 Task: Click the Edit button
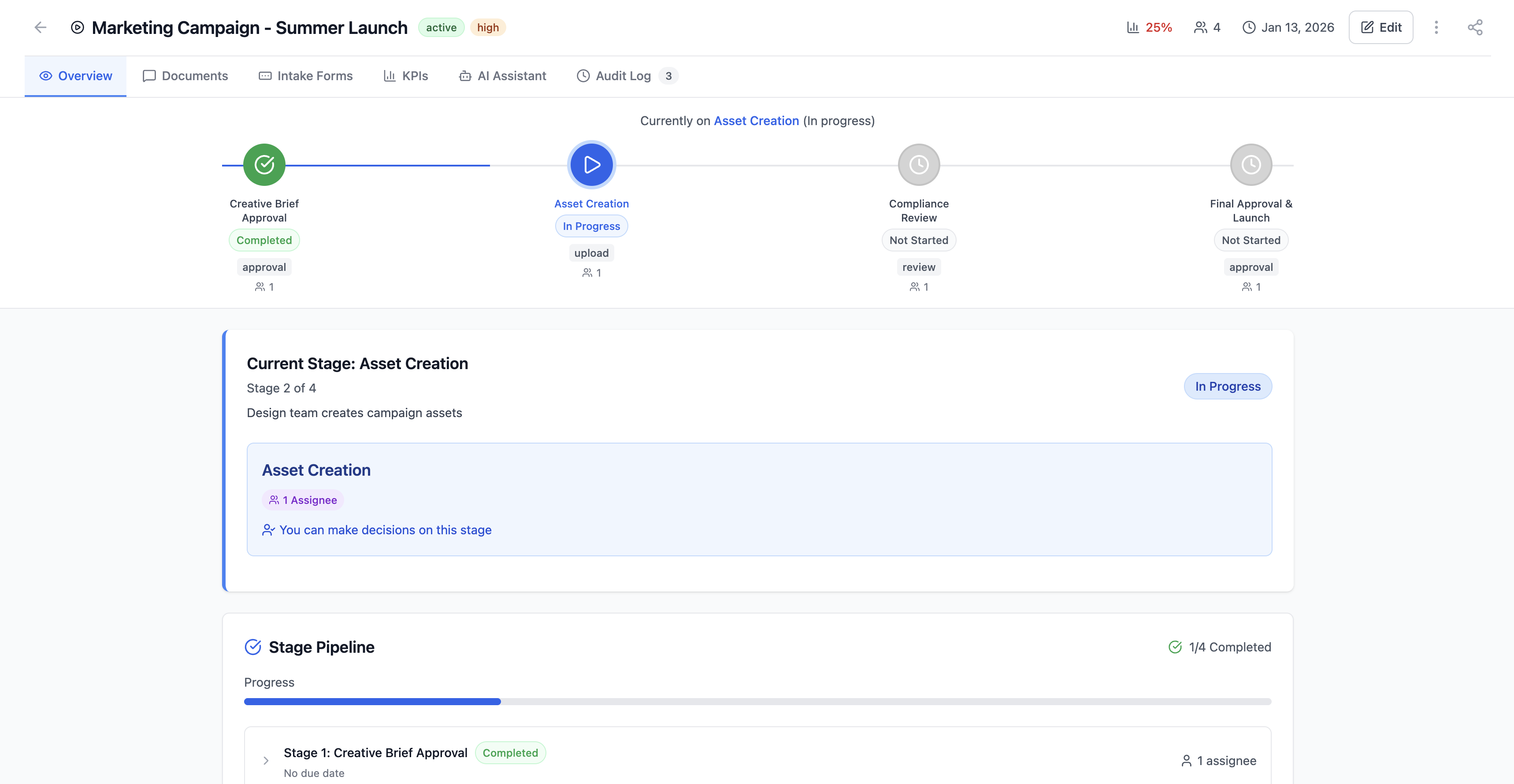[1380, 27]
